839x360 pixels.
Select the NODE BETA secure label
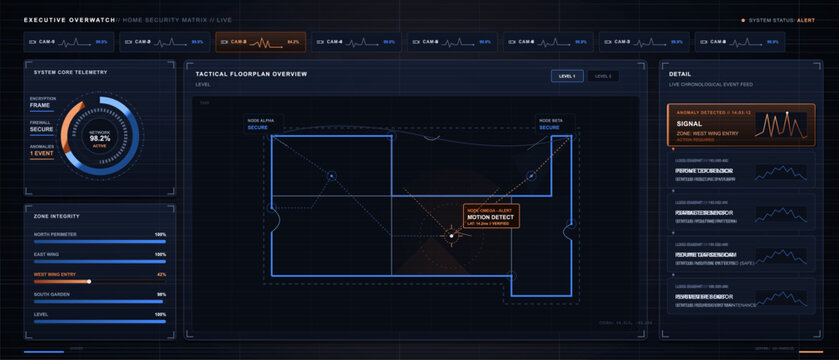[x=555, y=124]
